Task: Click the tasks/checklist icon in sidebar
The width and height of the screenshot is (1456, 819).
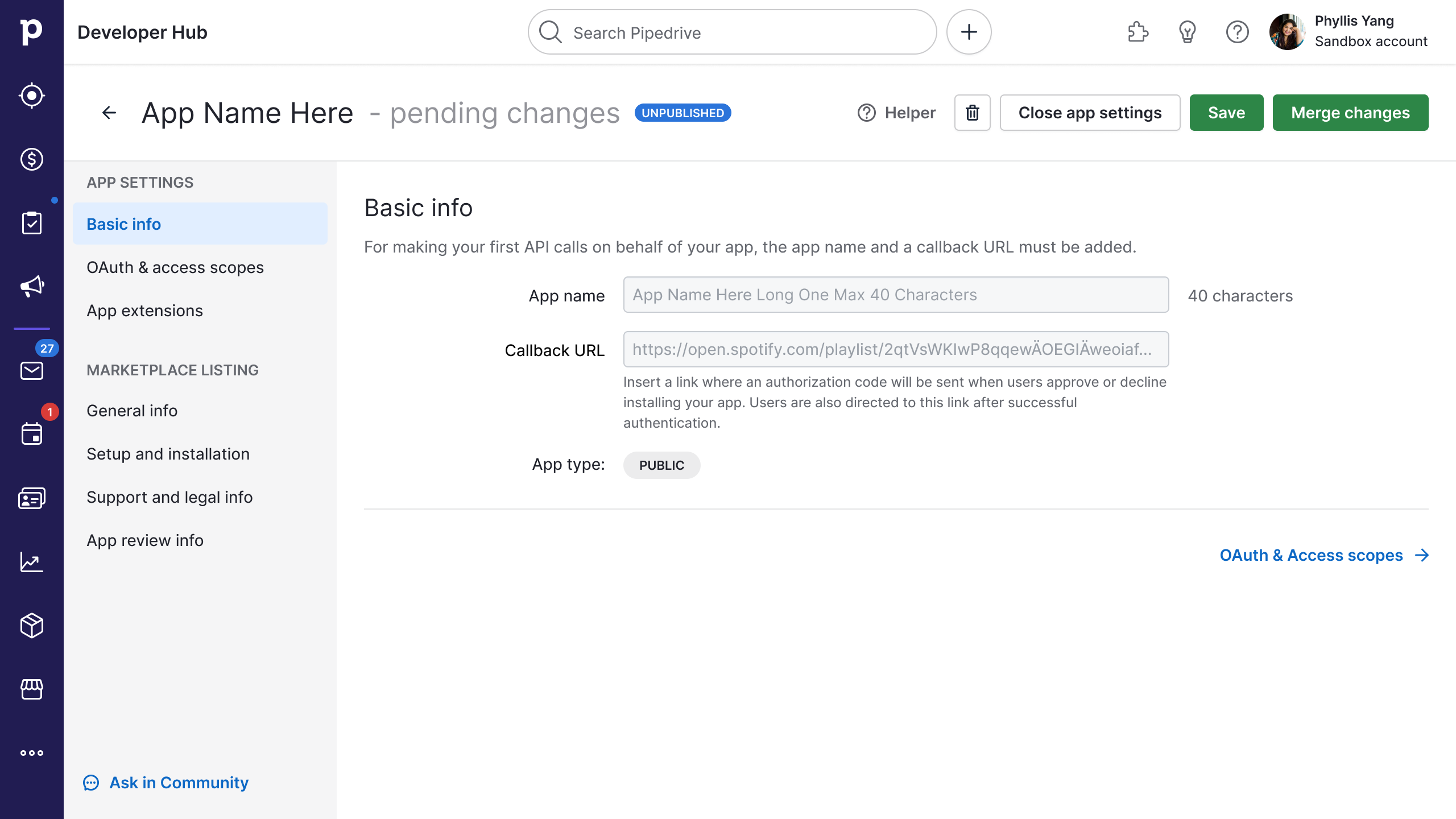Action: point(32,223)
